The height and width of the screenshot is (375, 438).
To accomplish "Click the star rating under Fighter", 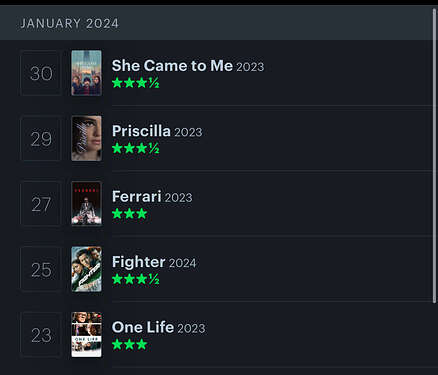I will click(x=135, y=279).
